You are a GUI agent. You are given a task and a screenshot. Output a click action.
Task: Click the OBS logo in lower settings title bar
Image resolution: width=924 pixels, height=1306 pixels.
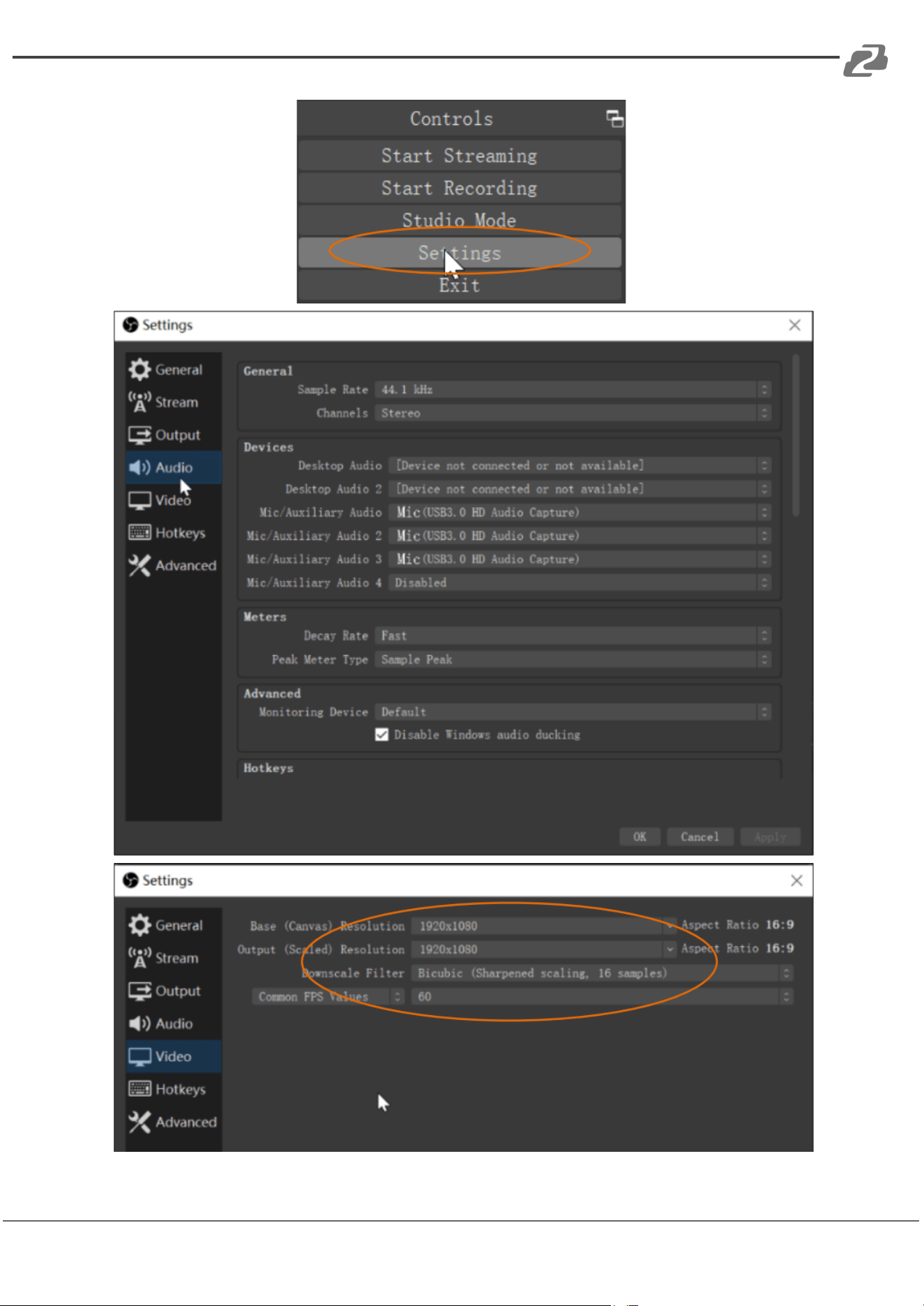pos(130,880)
